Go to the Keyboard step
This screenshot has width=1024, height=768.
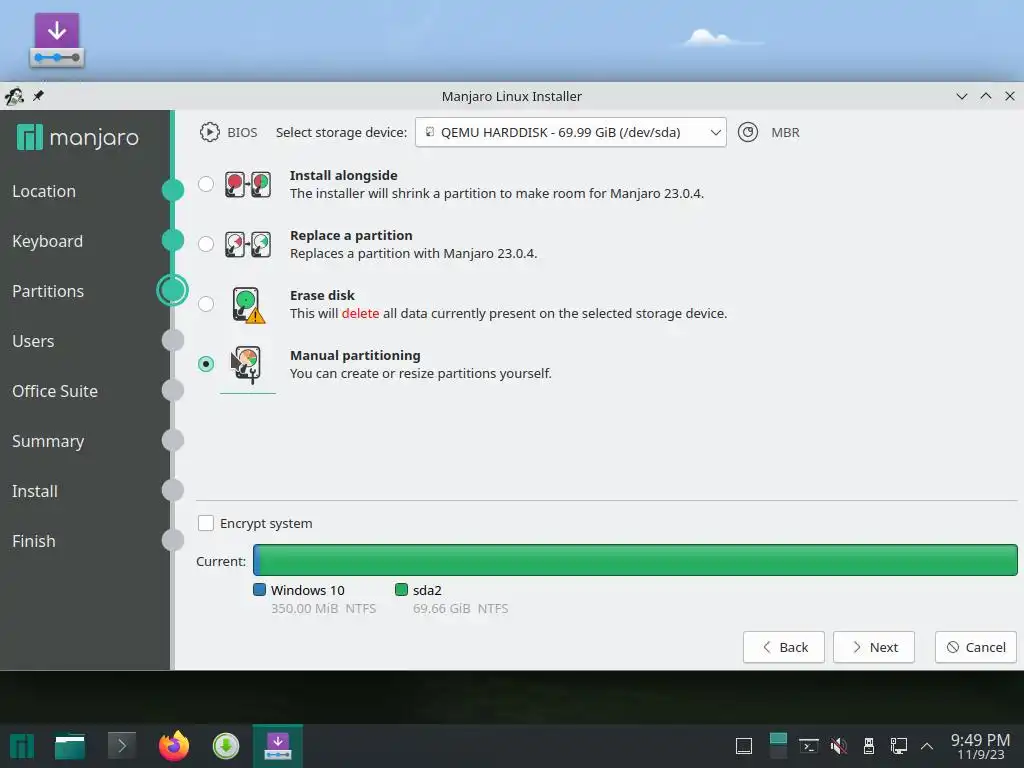coord(47,241)
